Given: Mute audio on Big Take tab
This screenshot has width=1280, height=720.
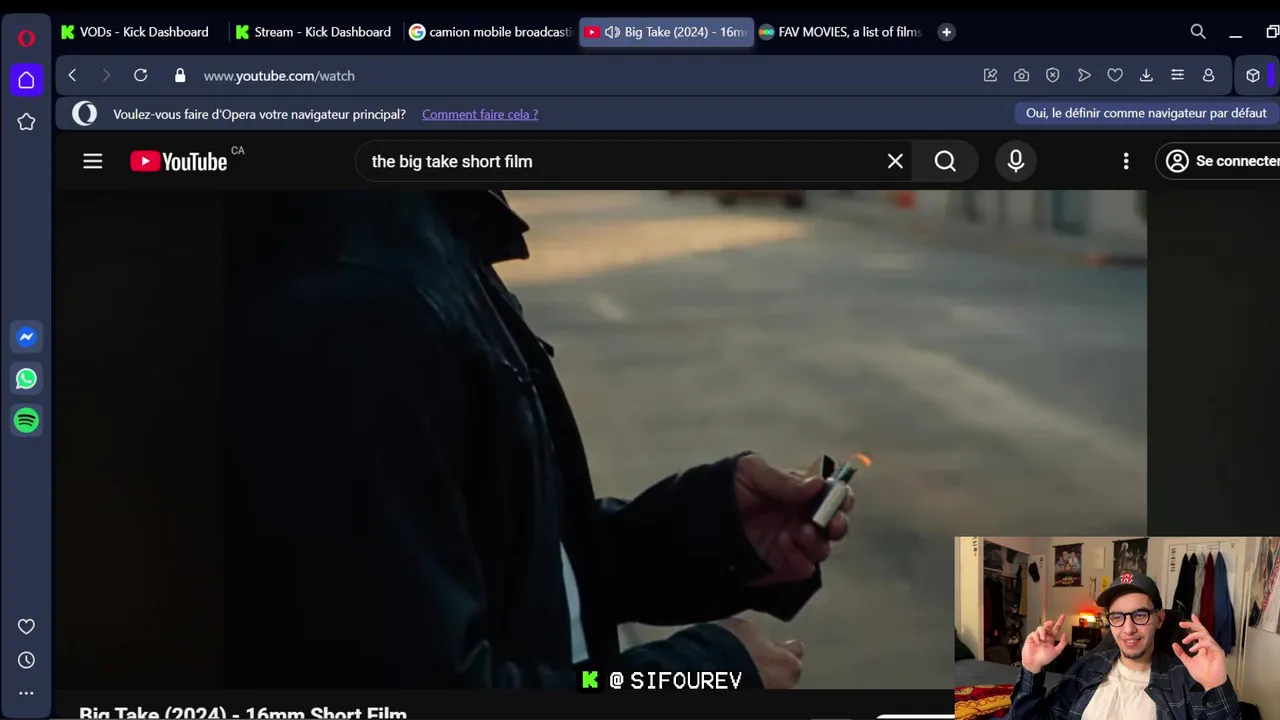Looking at the screenshot, I should coord(612,32).
